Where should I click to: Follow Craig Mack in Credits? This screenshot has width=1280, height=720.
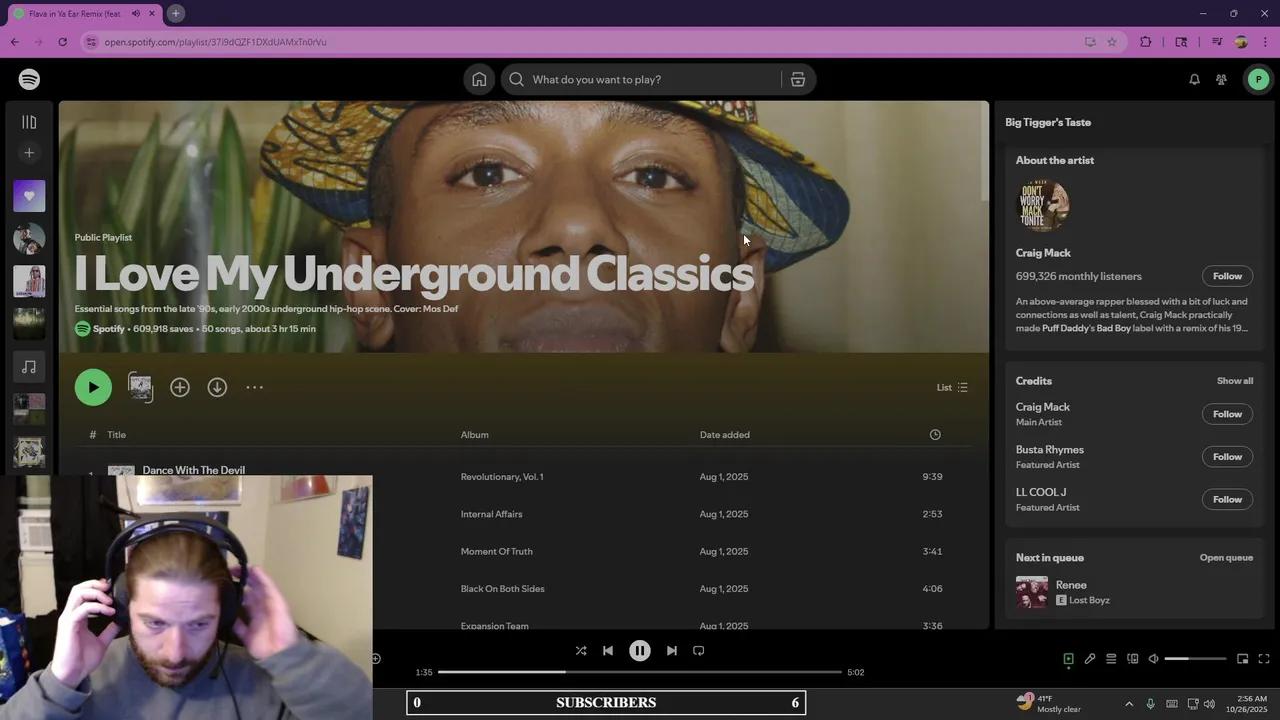point(1227,414)
